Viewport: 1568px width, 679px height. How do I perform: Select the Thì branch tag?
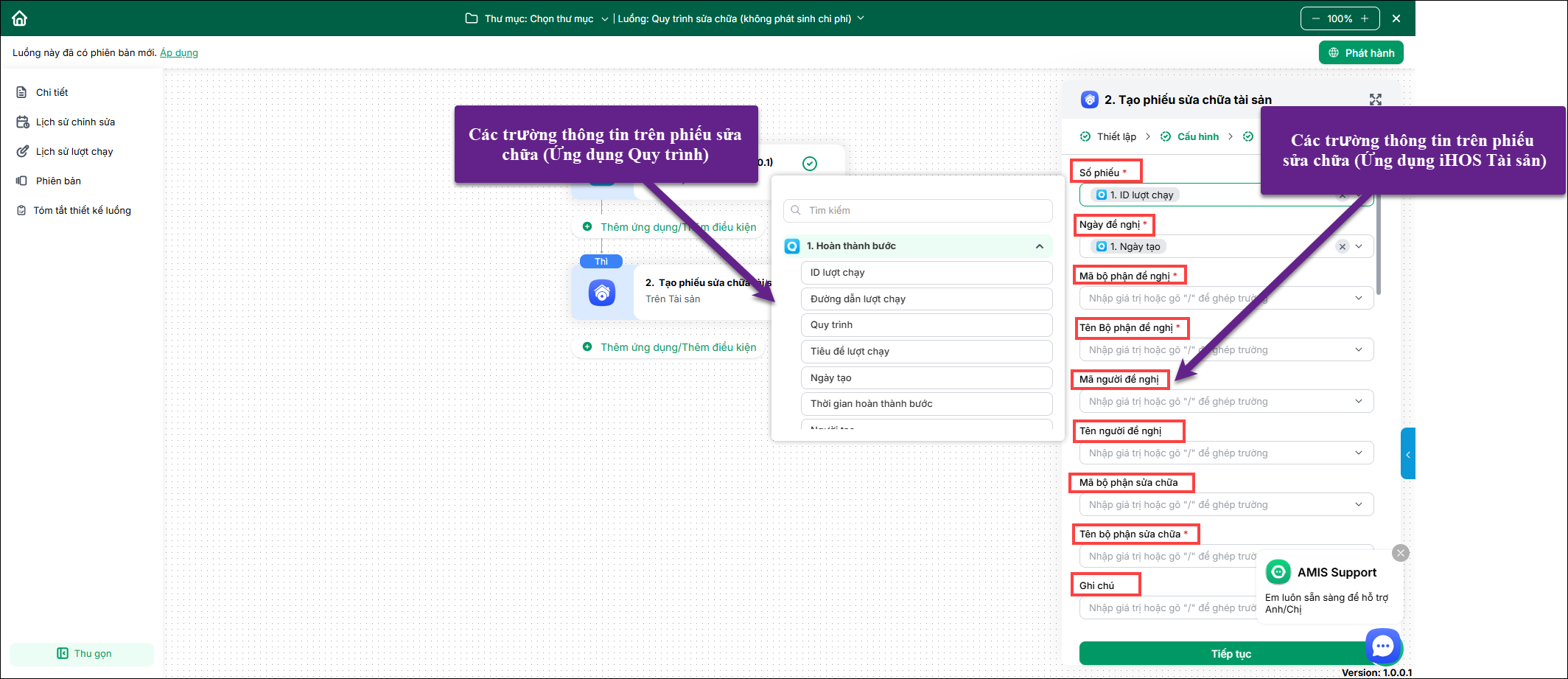(601, 261)
